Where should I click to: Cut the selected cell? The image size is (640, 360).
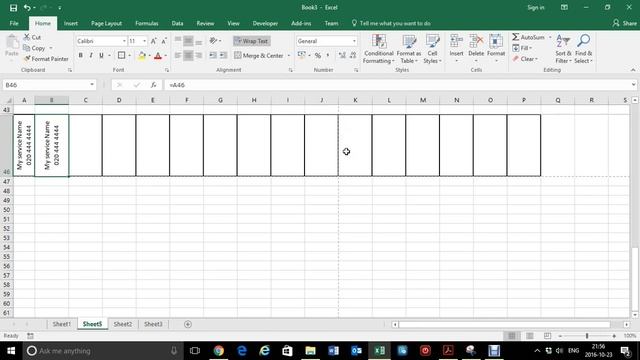coord(32,37)
